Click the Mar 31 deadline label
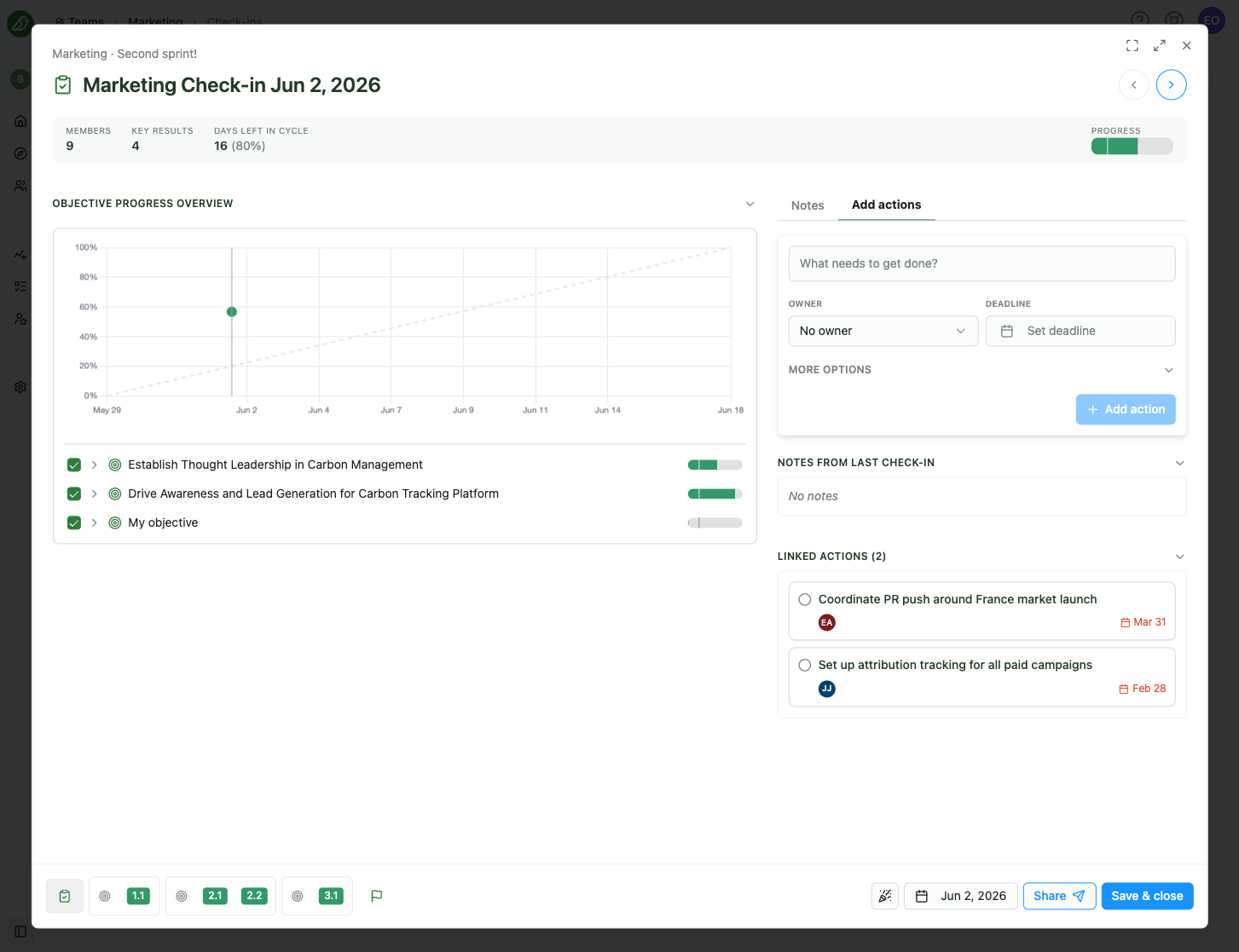This screenshot has height=952, width=1239. pyautogui.click(x=1143, y=622)
